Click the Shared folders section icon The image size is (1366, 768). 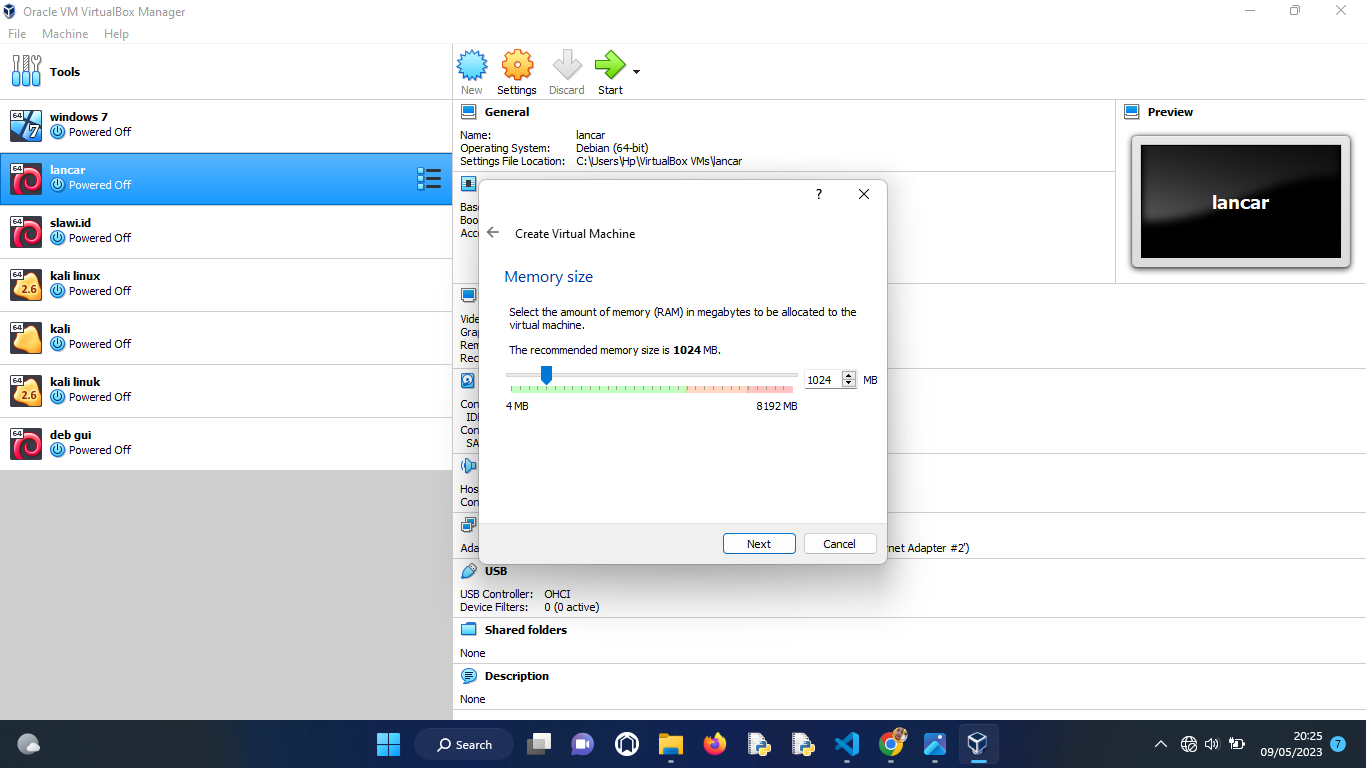coord(469,630)
